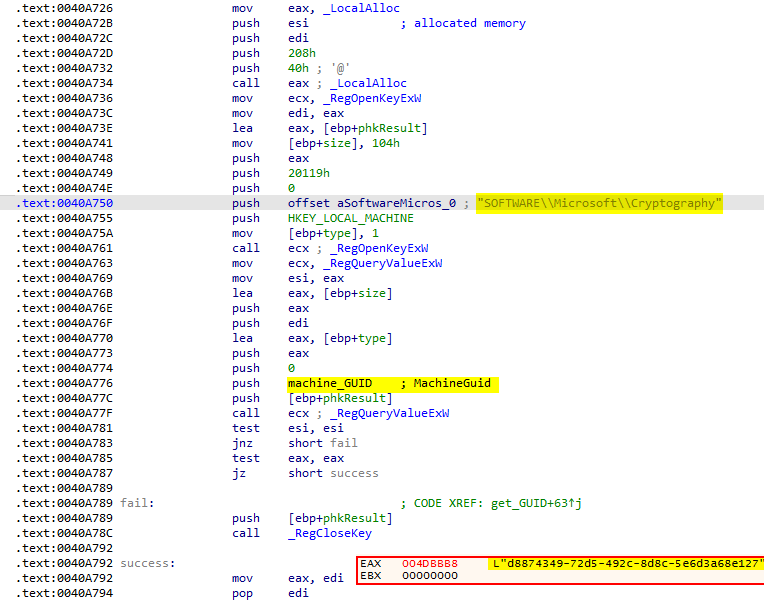Click the 'allocated memory' comment
The image size is (764, 601).
tap(470, 23)
